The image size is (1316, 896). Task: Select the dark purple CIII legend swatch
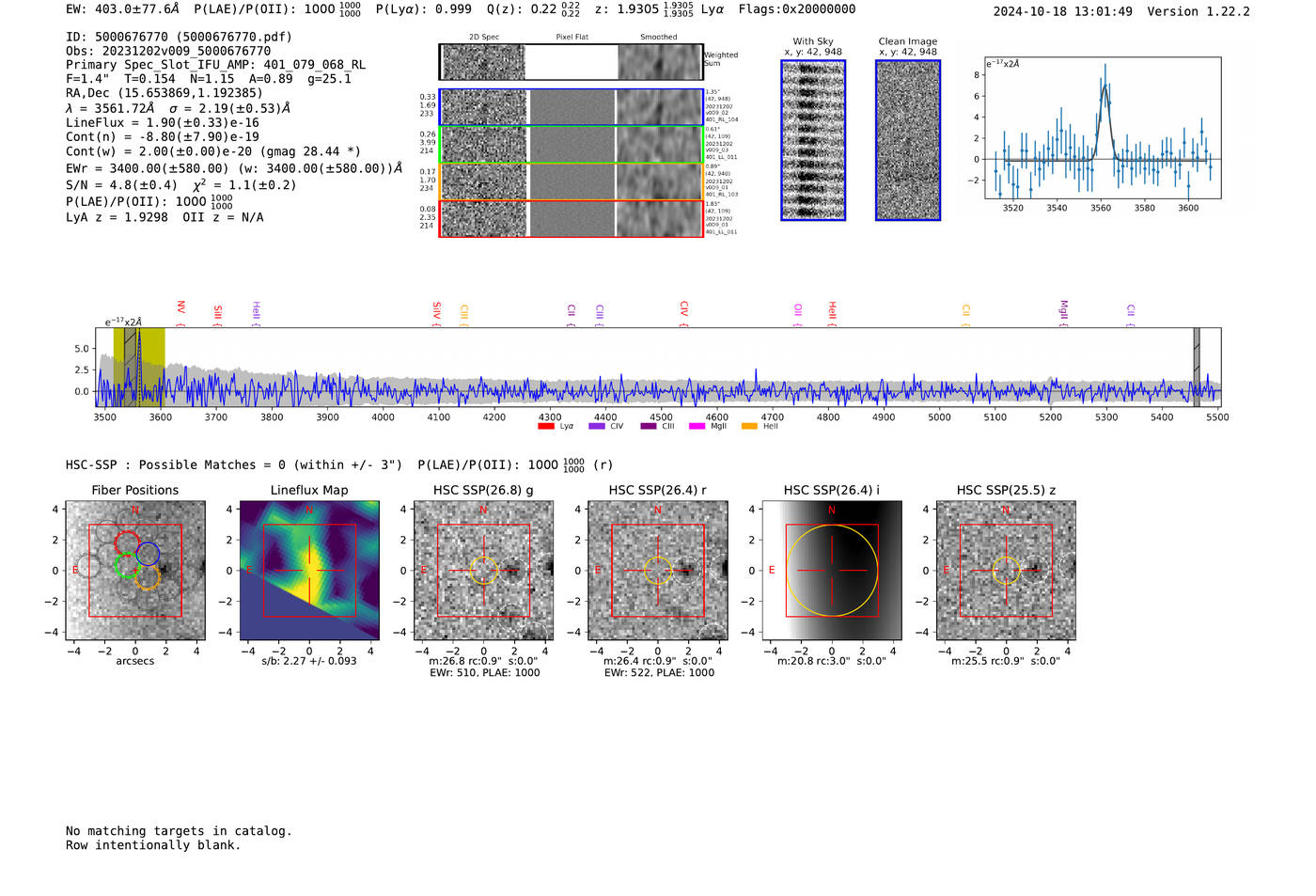click(x=648, y=427)
